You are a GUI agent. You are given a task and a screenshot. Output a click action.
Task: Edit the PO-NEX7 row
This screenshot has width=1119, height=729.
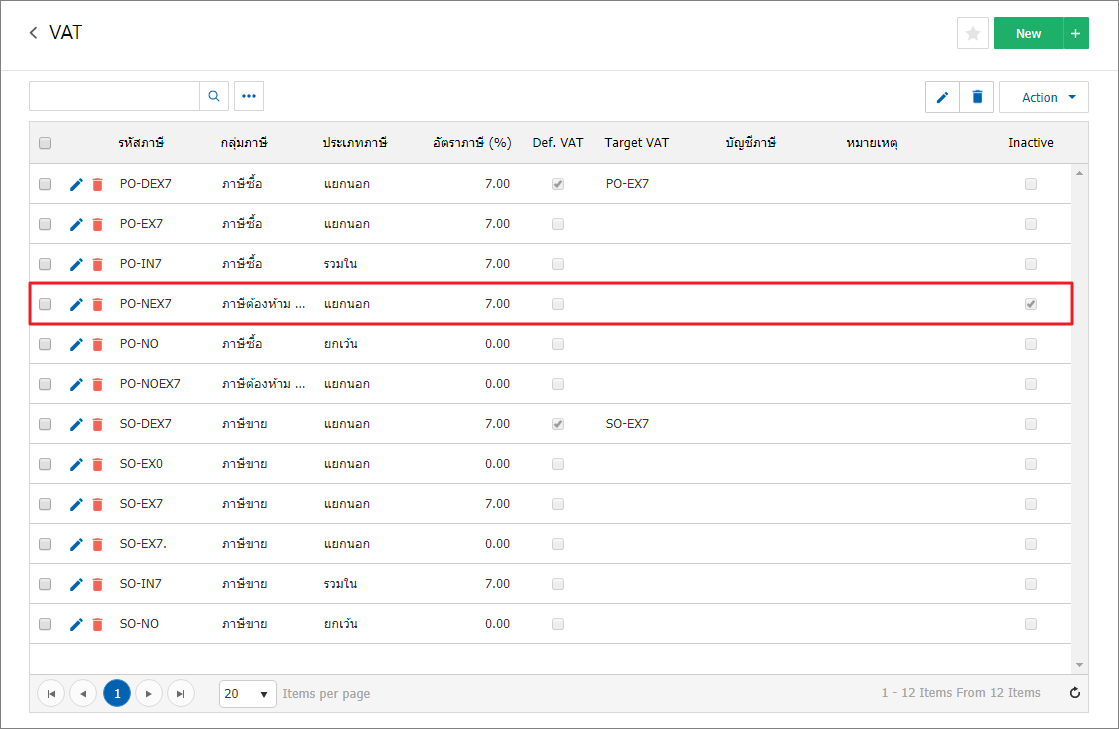pyautogui.click(x=76, y=305)
